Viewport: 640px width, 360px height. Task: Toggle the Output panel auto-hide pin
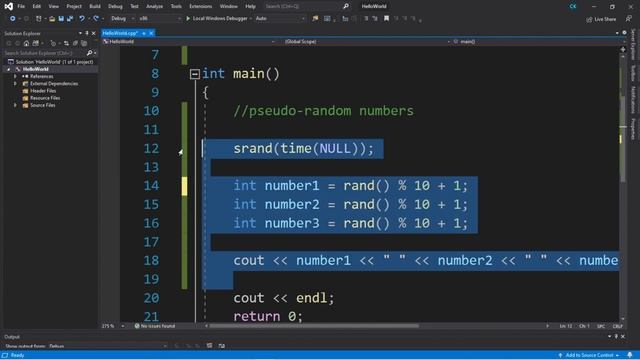pyautogui.click(x=616, y=336)
